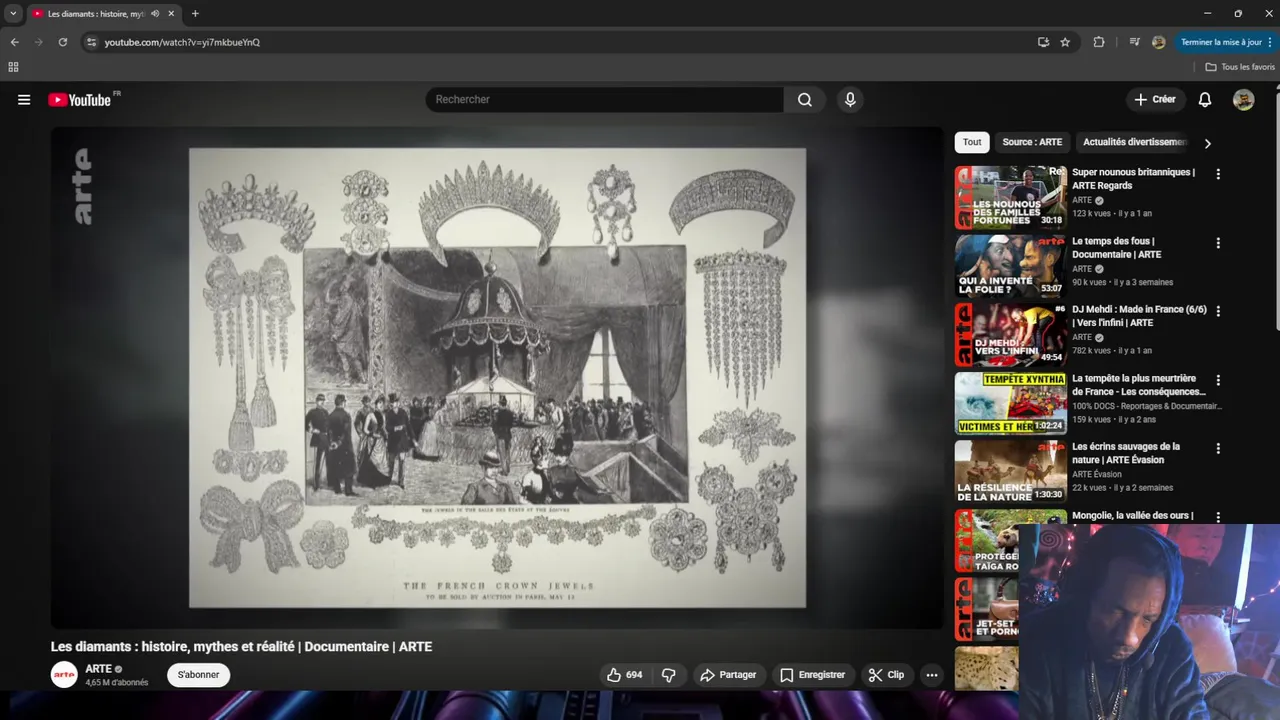Mute the tab via audio icon
This screenshot has height=720, width=1280.
(155, 14)
